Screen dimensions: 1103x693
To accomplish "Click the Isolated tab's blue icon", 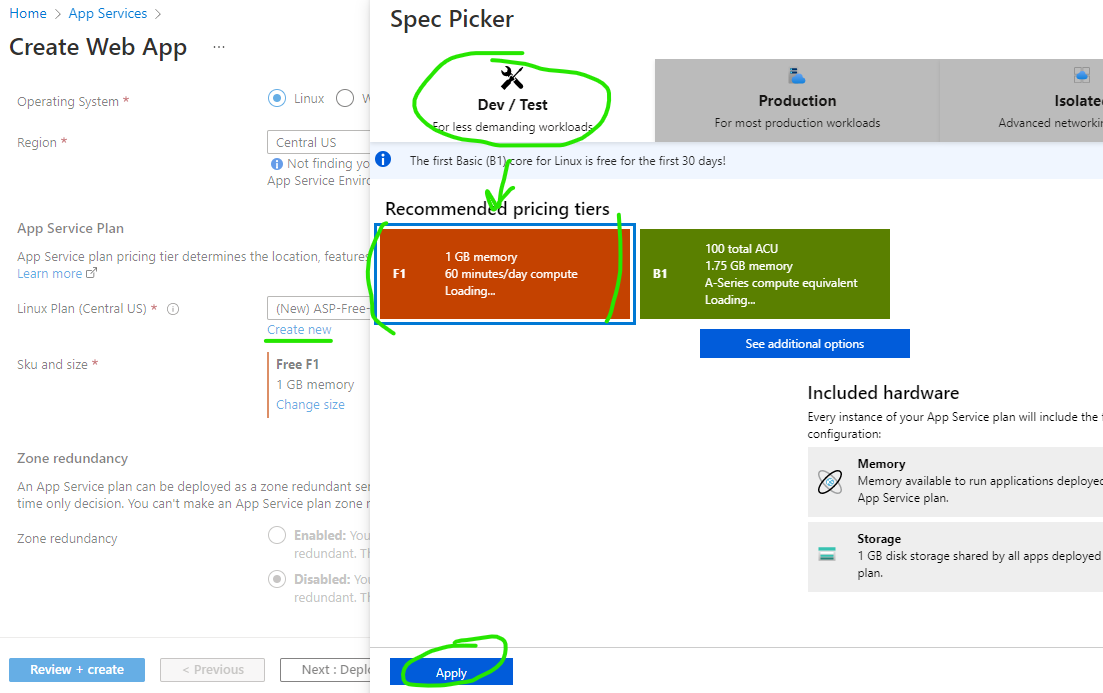I will [x=1081, y=75].
